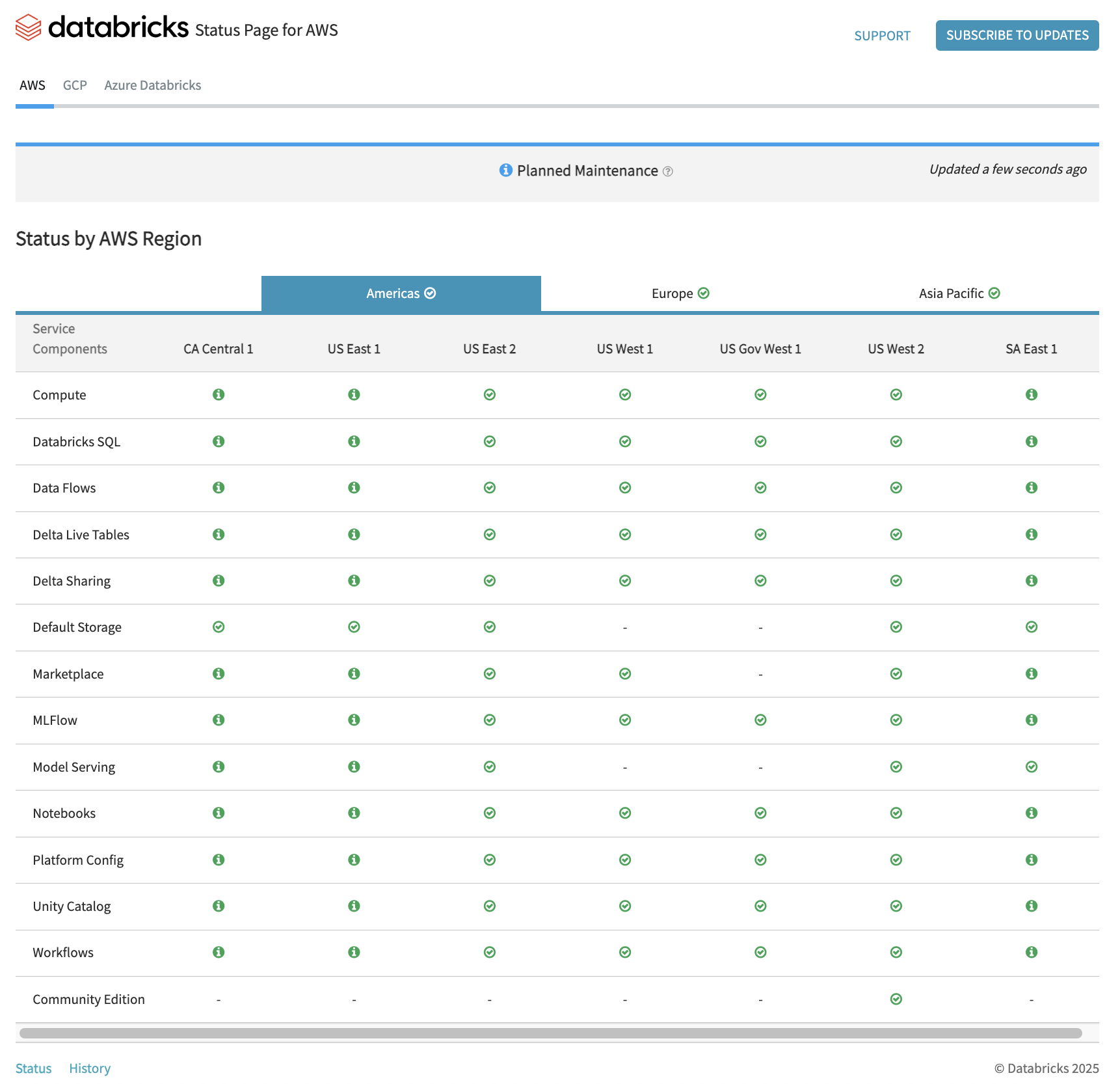Click Databricks SQL status icon for CA Central 1

pos(219,441)
